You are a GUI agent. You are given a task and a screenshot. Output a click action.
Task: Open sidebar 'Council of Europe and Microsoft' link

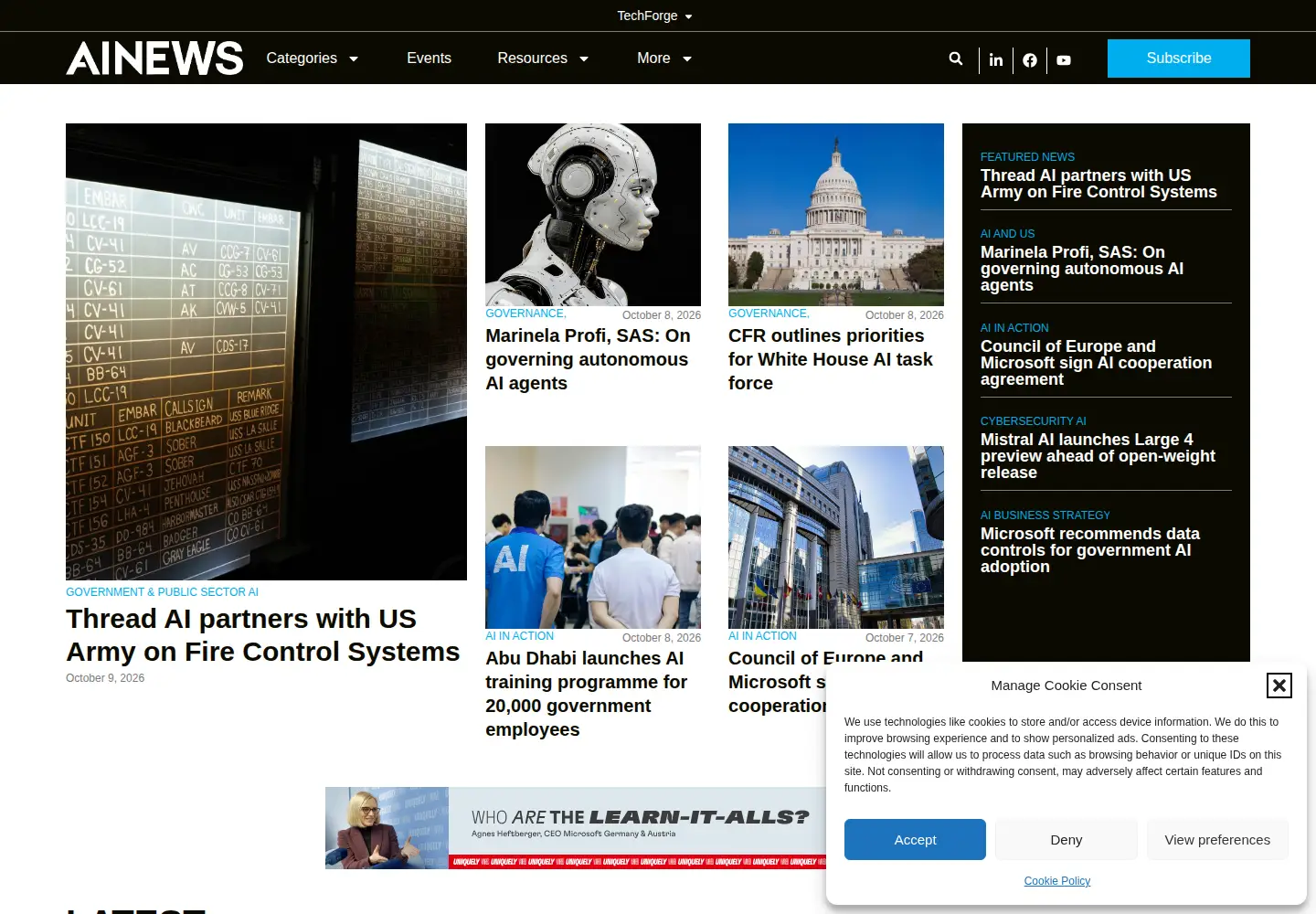click(1096, 363)
